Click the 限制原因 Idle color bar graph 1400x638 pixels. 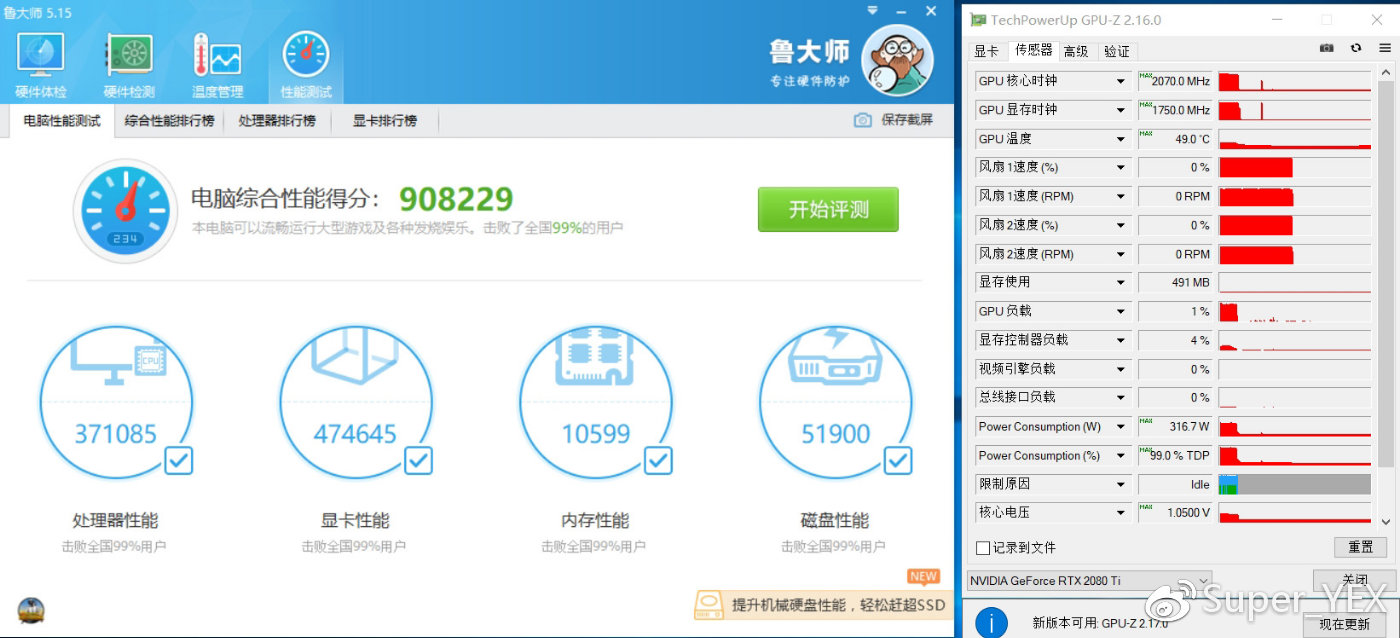click(x=1295, y=484)
